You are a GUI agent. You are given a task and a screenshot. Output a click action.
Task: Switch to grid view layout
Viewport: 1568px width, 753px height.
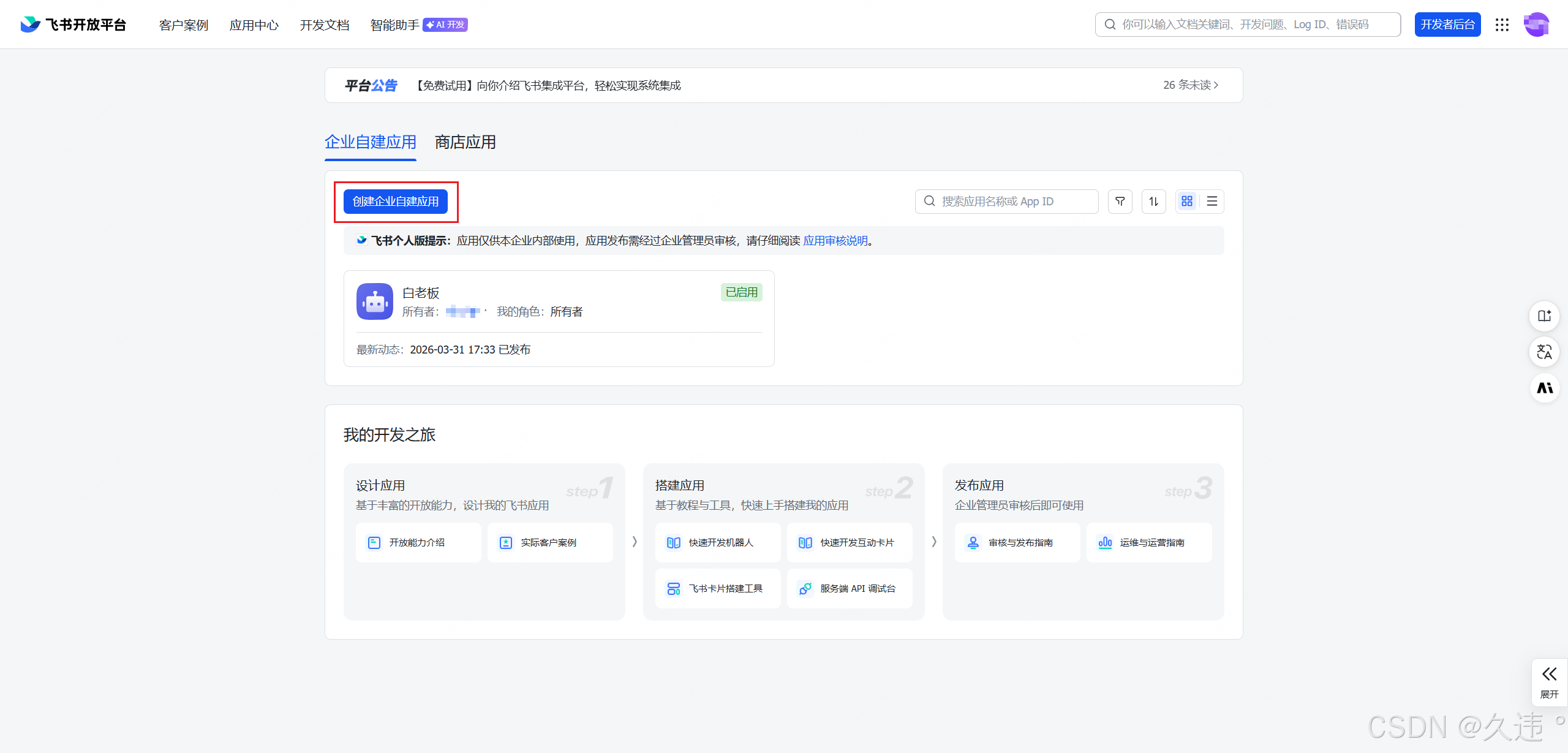coord(1187,201)
